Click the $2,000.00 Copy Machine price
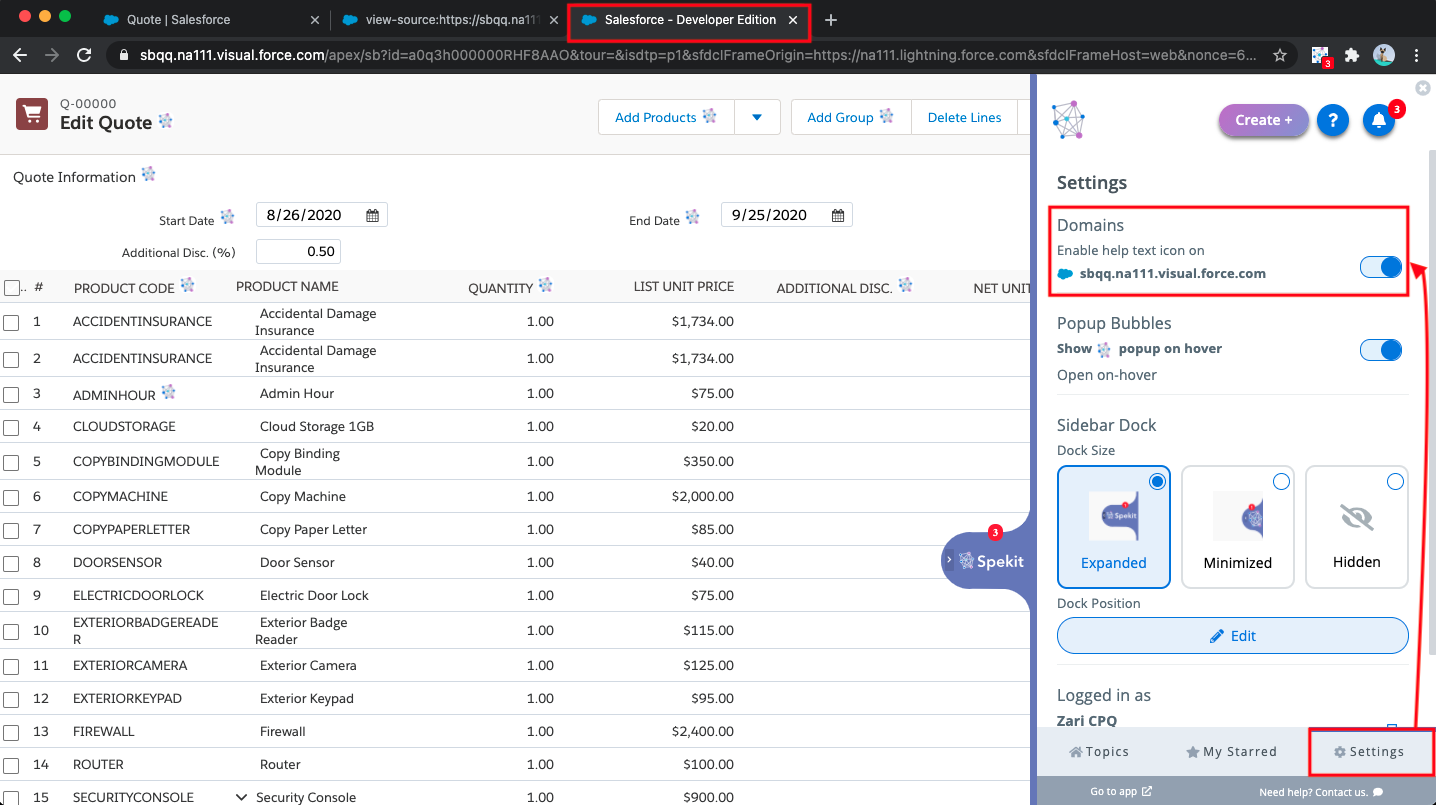Image resolution: width=1436 pixels, height=805 pixels. click(x=703, y=497)
